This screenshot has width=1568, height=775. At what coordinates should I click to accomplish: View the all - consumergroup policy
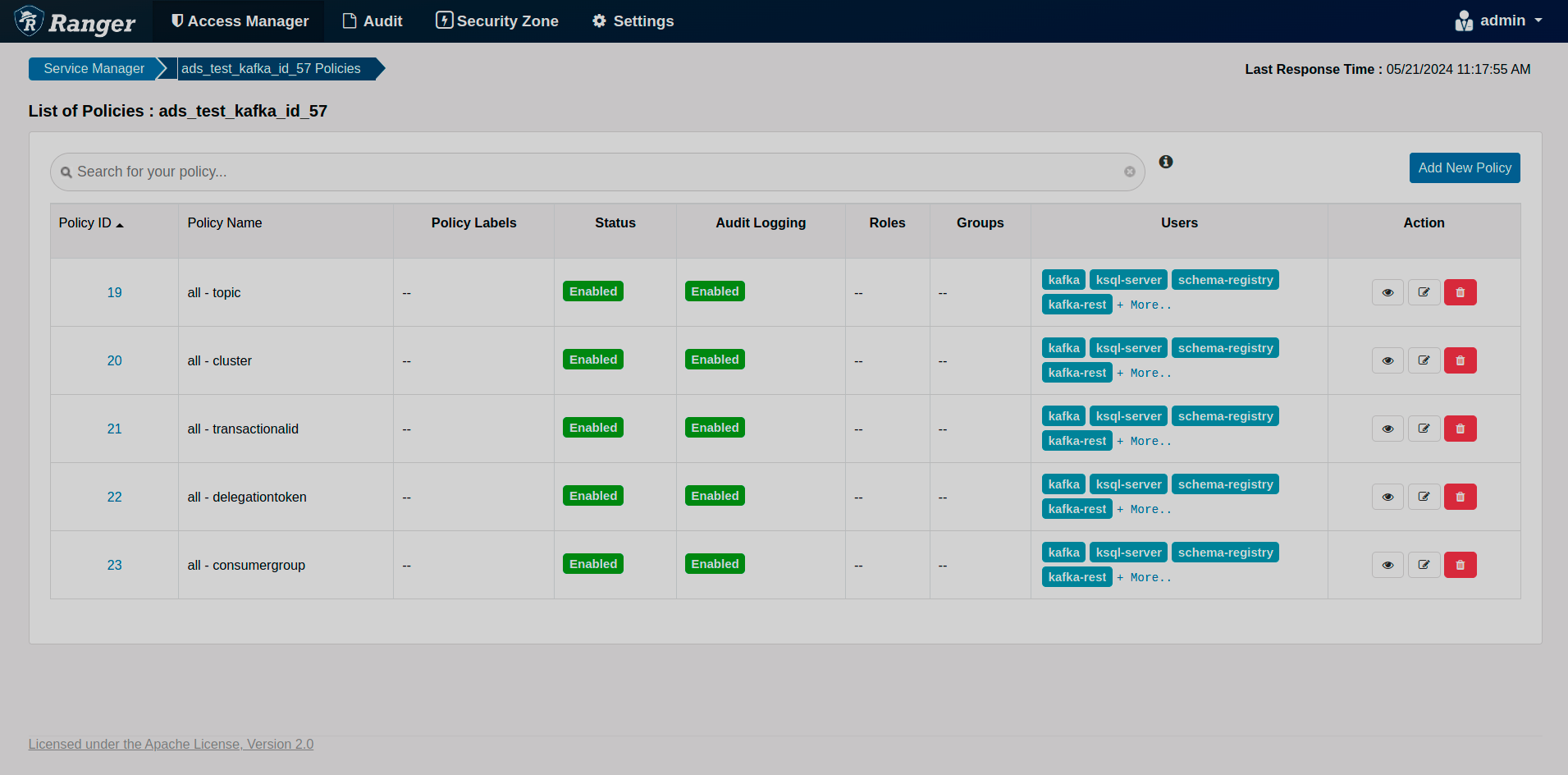point(1387,565)
